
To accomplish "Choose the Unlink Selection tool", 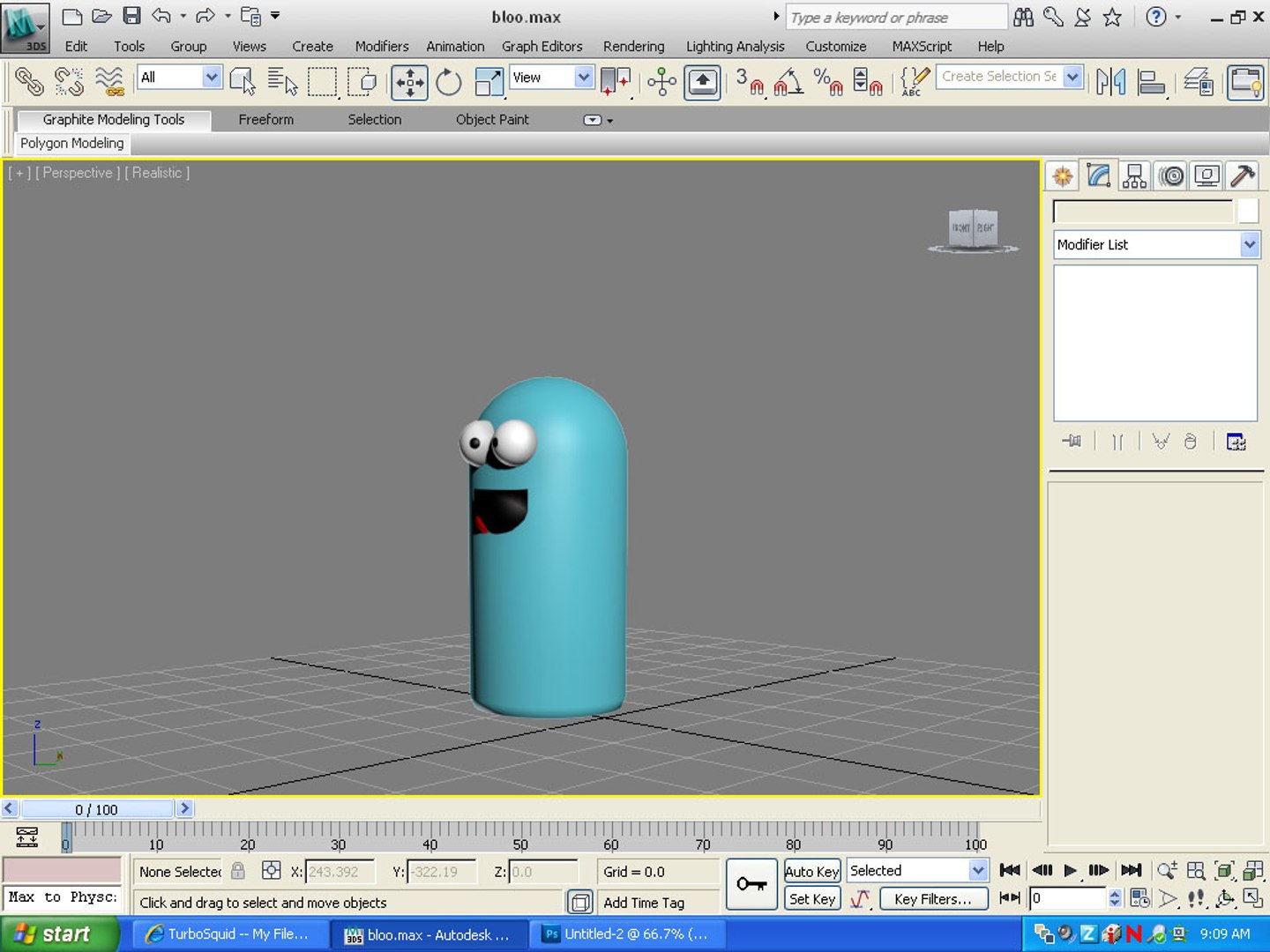I will click(x=69, y=82).
